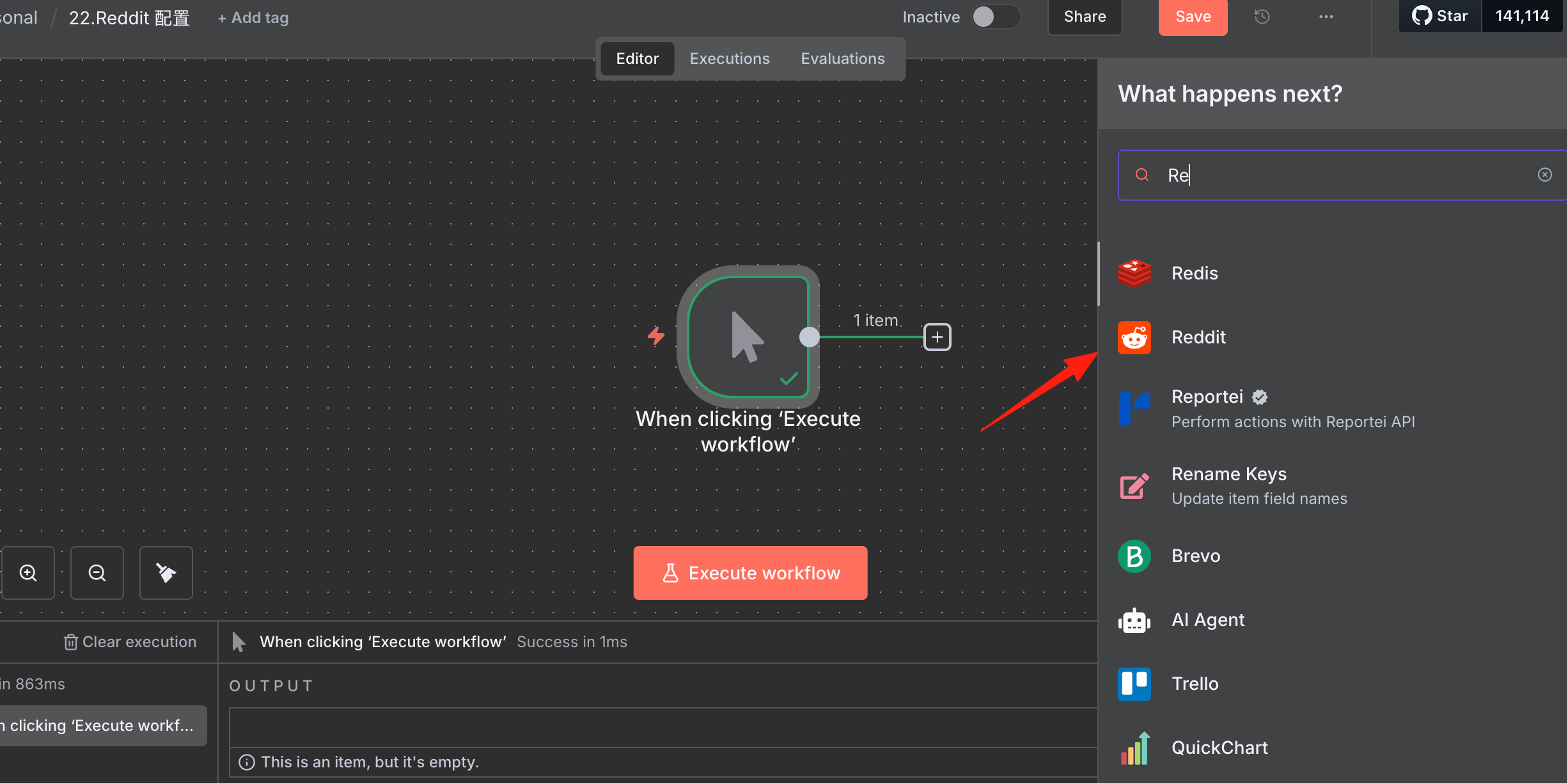Add the Rename Keys node
The height and width of the screenshot is (784, 1568).
(x=1333, y=486)
